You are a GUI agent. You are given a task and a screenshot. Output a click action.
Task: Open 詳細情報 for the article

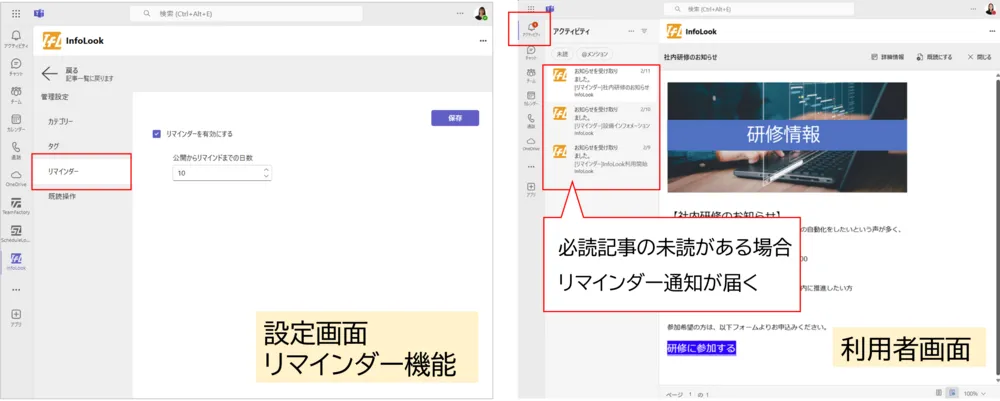tap(875, 57)
